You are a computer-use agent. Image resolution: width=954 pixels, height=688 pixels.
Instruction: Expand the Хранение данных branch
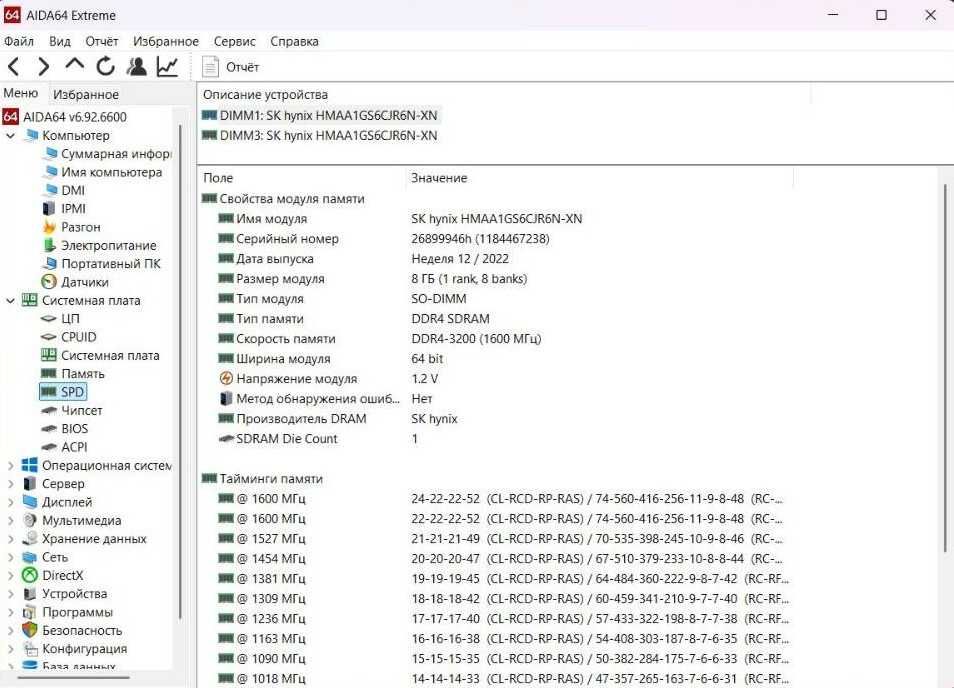coord(10,539)
